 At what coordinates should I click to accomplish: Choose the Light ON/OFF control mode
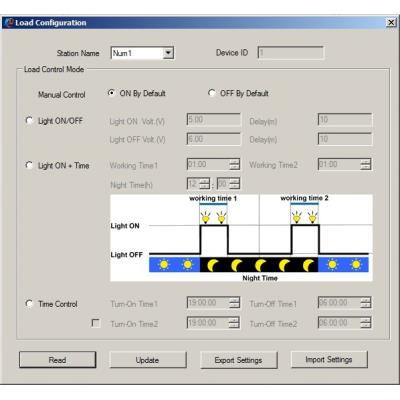point(29,120)
